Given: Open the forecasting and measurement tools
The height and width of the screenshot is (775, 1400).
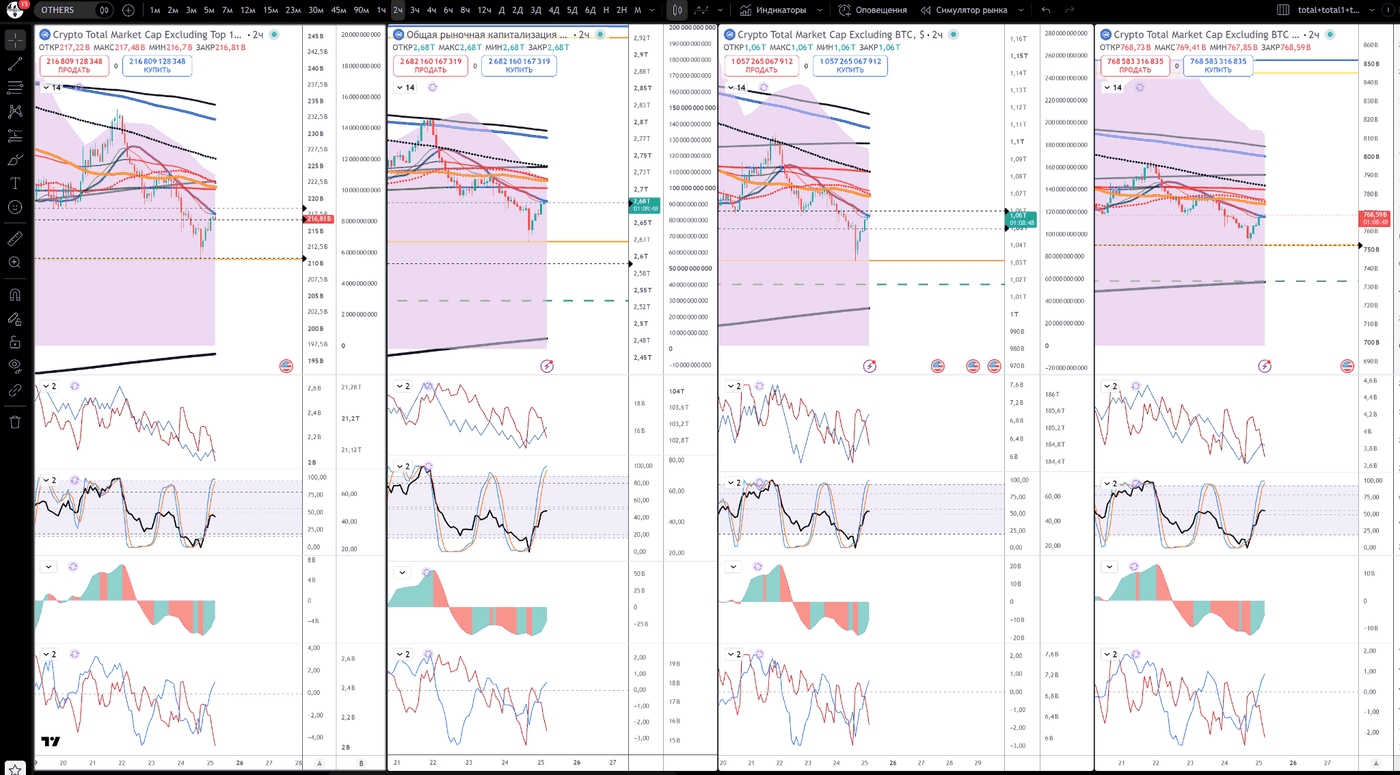Looking at the screenshot, I should (x=15, y=135).
